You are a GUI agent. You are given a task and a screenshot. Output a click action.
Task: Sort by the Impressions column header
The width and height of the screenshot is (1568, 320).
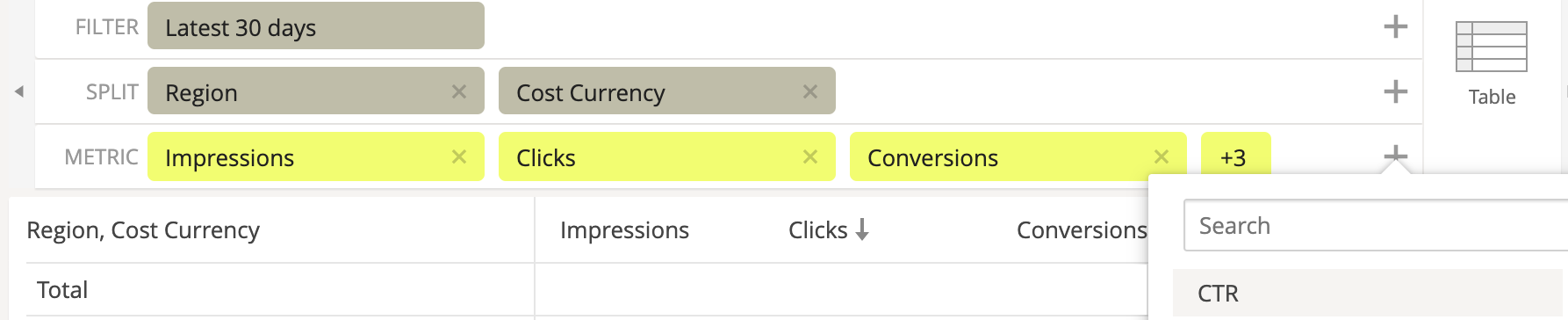[x=624, y=230]
